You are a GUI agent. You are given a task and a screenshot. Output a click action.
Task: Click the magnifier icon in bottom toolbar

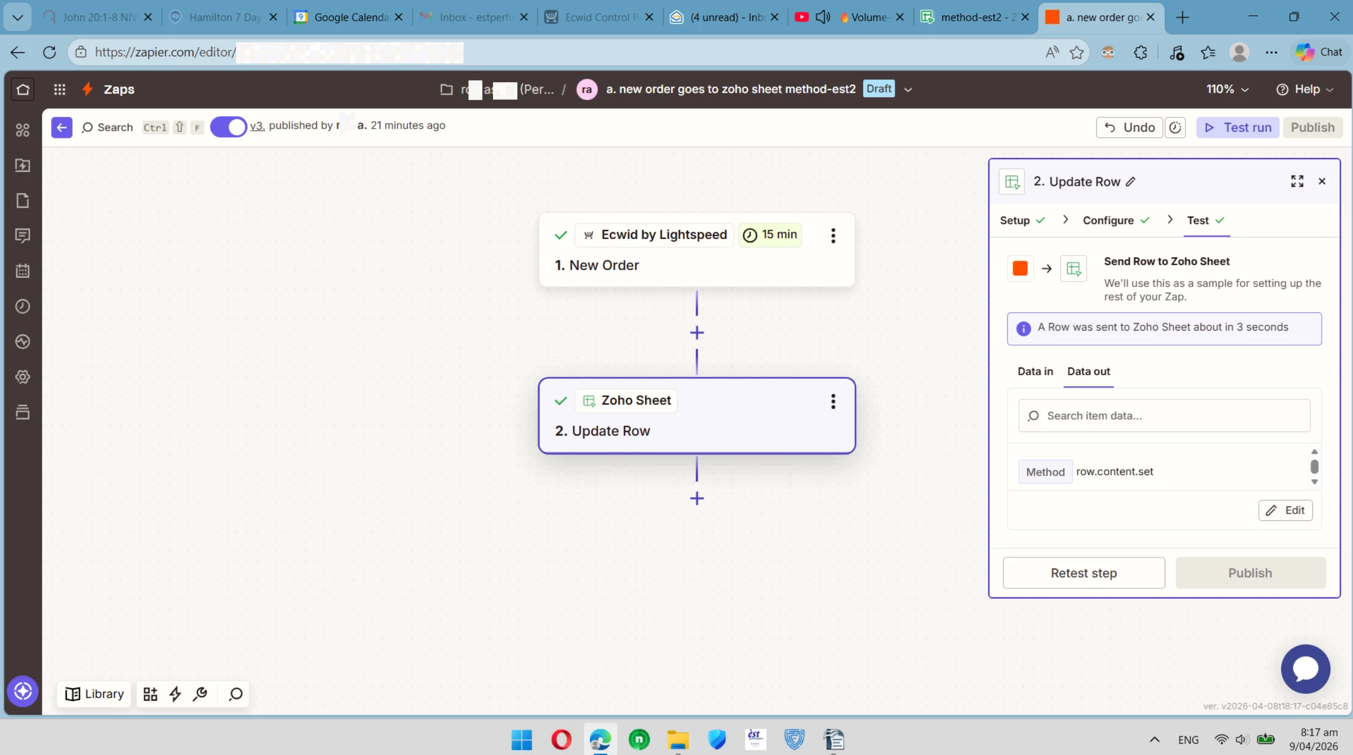[236, 694]
